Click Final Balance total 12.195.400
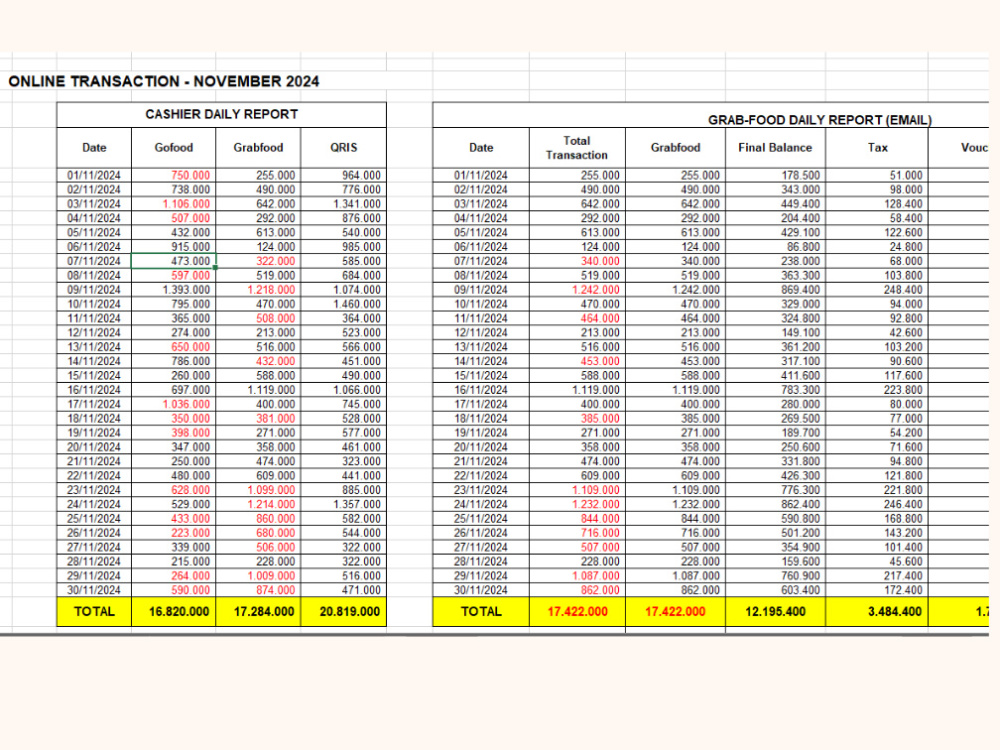Image resolution: width=1000 pixels, height=750 pixels. [776, 612]
